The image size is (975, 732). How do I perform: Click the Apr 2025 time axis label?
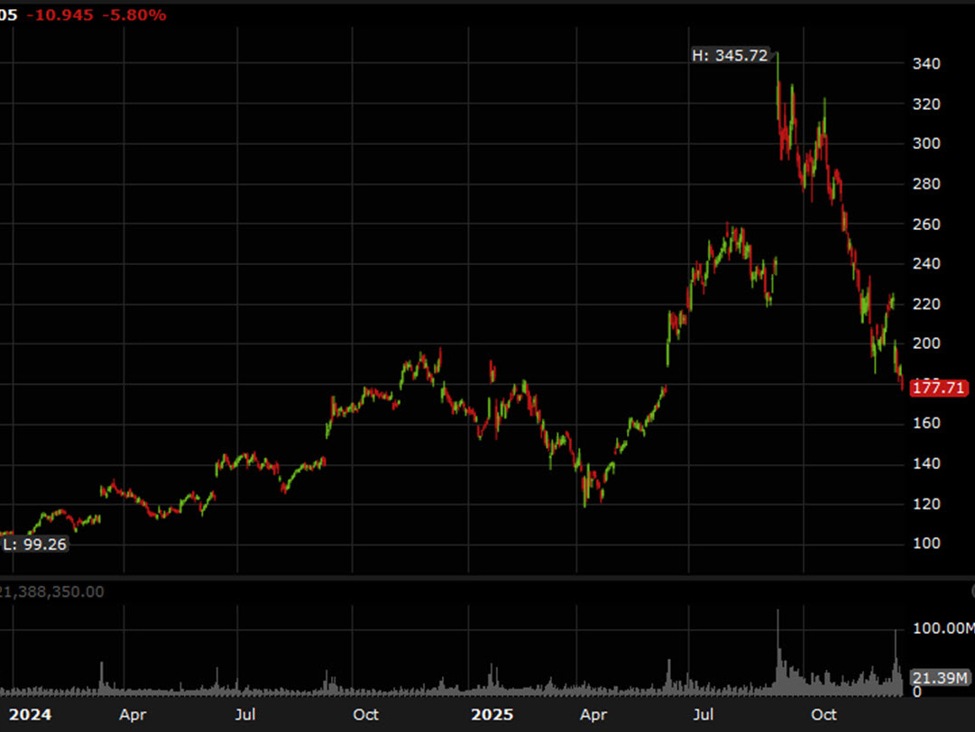pyautogui.click(x=594, y=714)
